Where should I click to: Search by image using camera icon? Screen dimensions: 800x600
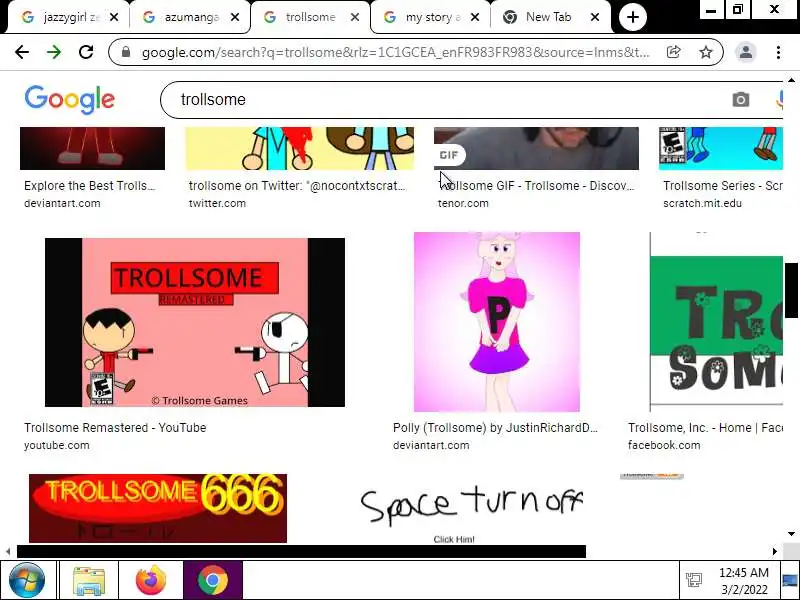pos(741,99)
